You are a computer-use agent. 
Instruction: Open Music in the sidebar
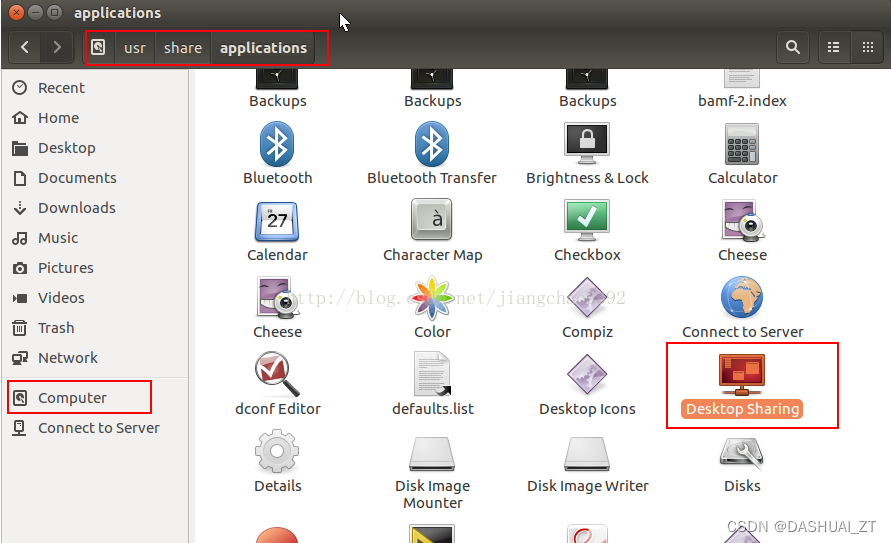click(x=94, y=238)
